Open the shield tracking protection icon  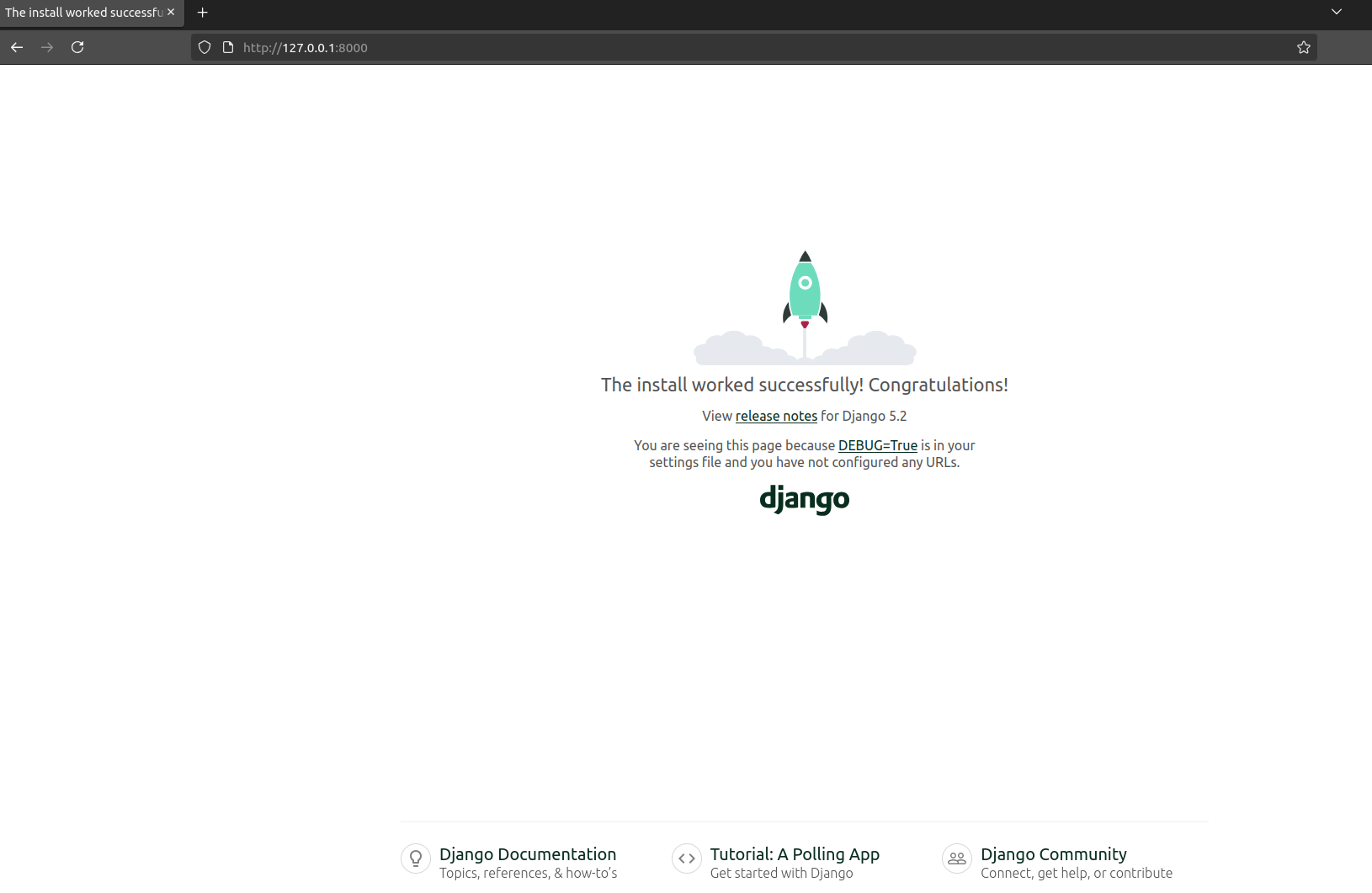(205, 47)
